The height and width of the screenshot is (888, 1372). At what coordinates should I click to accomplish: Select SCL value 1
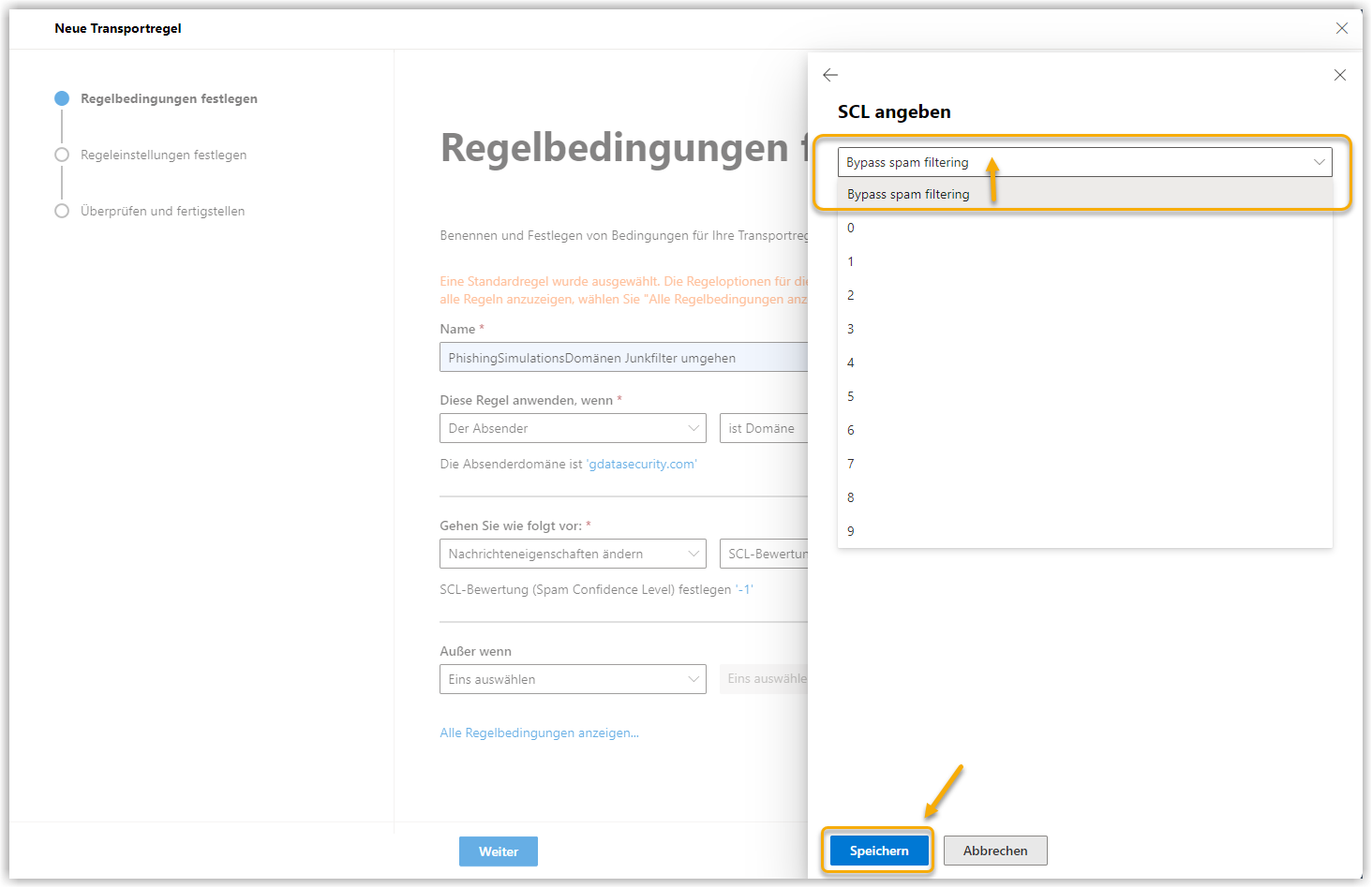[x=1084, y=261]
